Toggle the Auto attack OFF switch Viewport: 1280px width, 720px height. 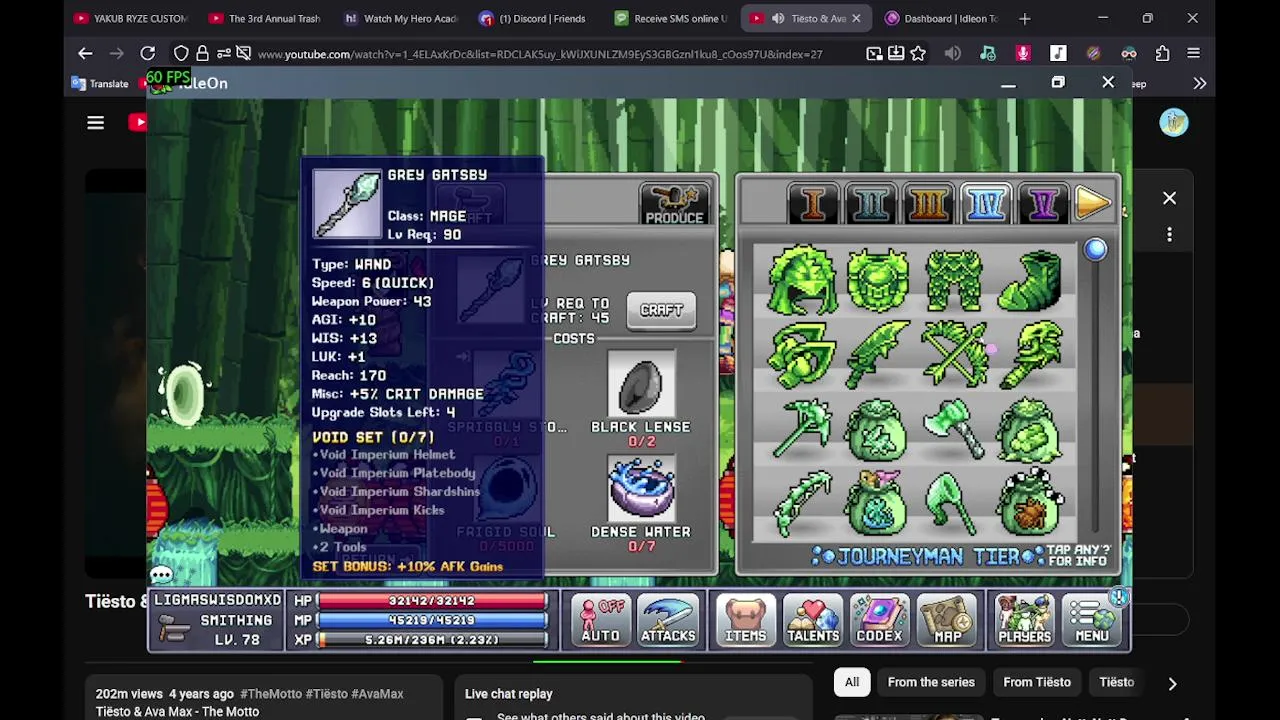point(601,620)
